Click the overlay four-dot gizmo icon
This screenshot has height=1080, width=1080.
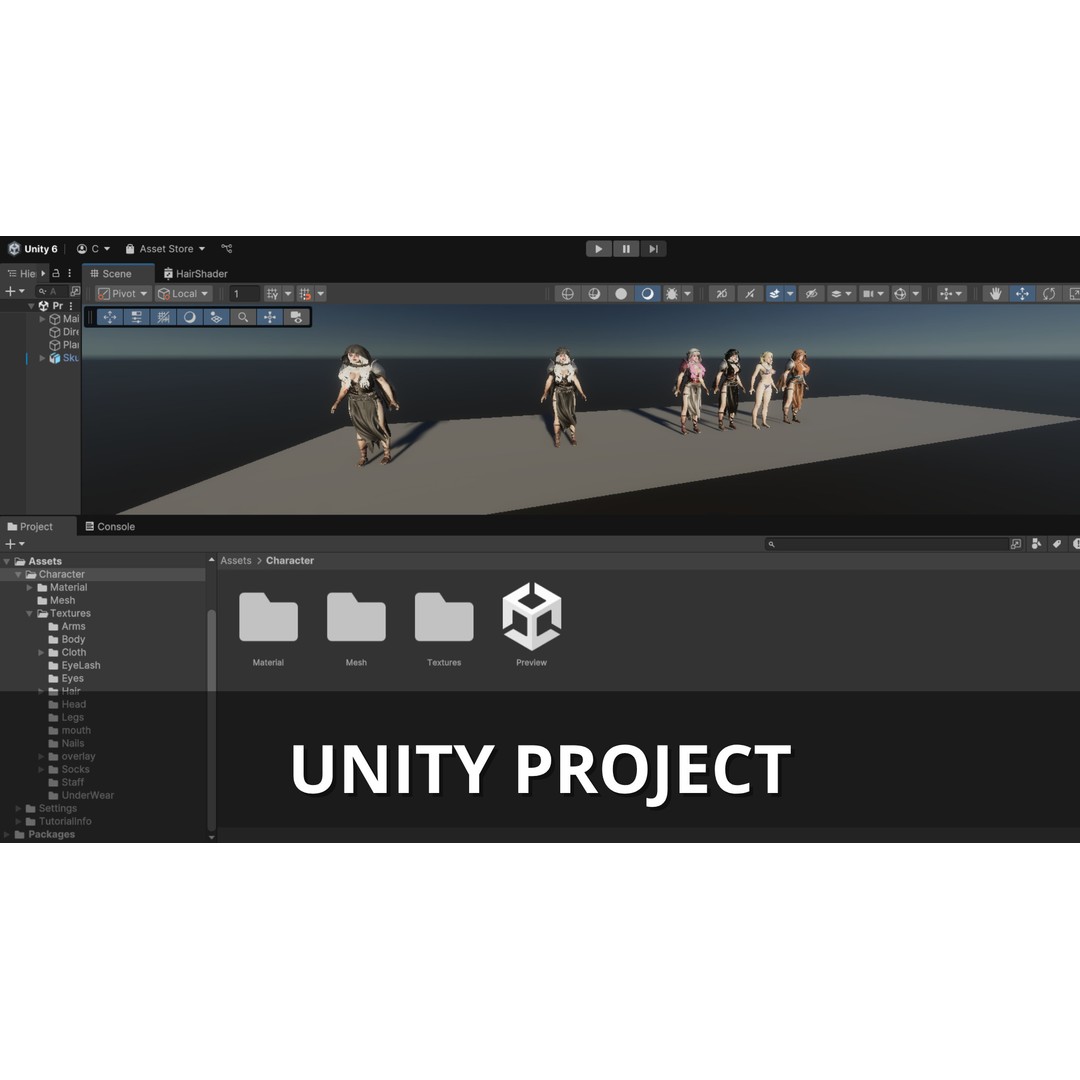[270, 318]
